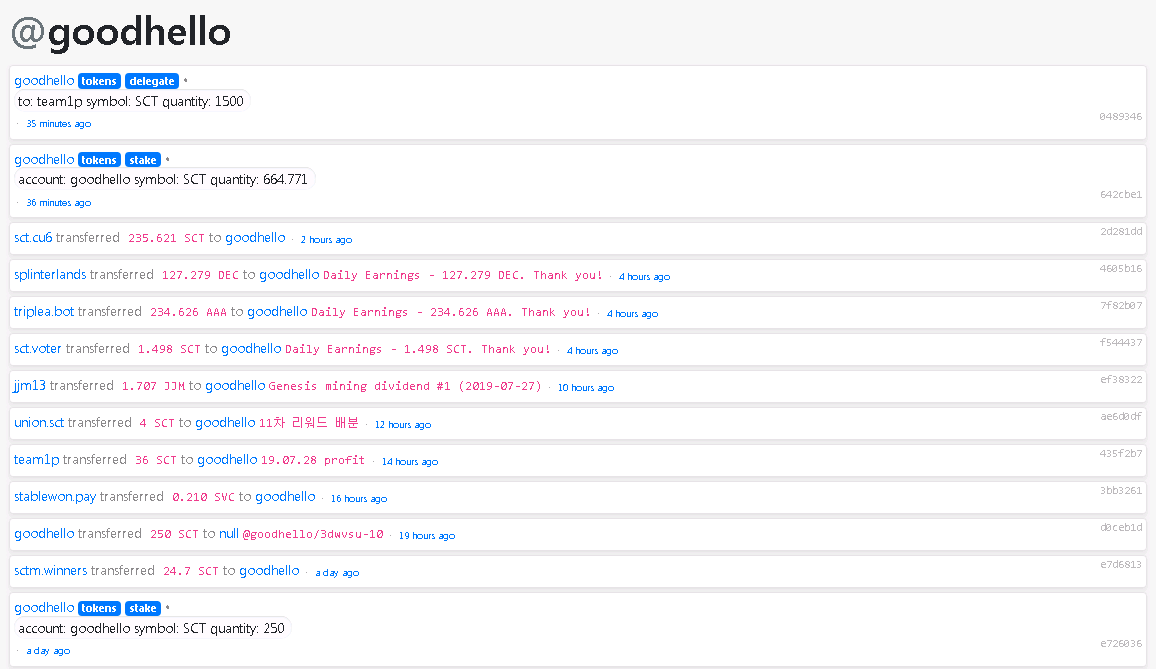The image size is (1156, 669).
Task: Click tokens badge in 664.771 stake entry
Action: pyautogui.click(x=99, y=160)
